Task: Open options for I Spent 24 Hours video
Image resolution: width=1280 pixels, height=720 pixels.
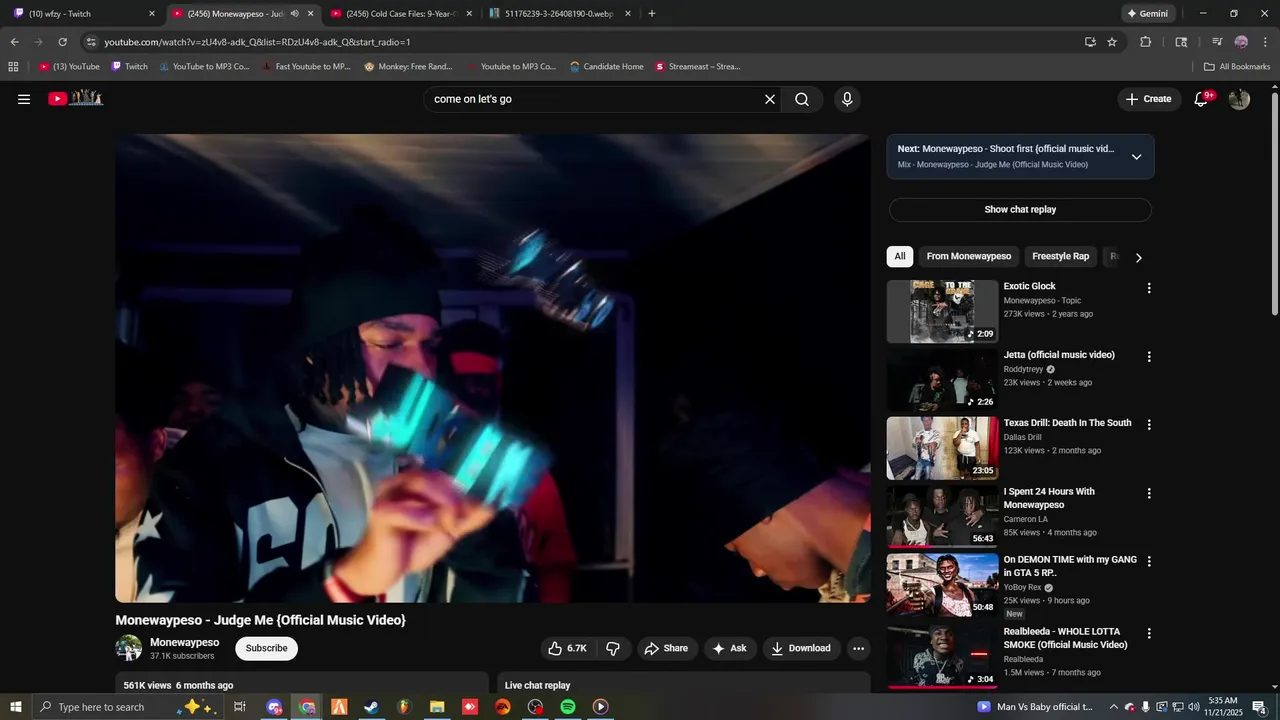Action: point(1148,493)
